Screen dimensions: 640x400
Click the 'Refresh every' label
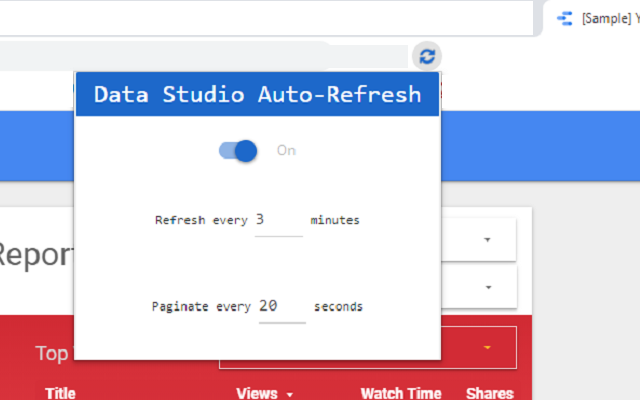(201, 220)
